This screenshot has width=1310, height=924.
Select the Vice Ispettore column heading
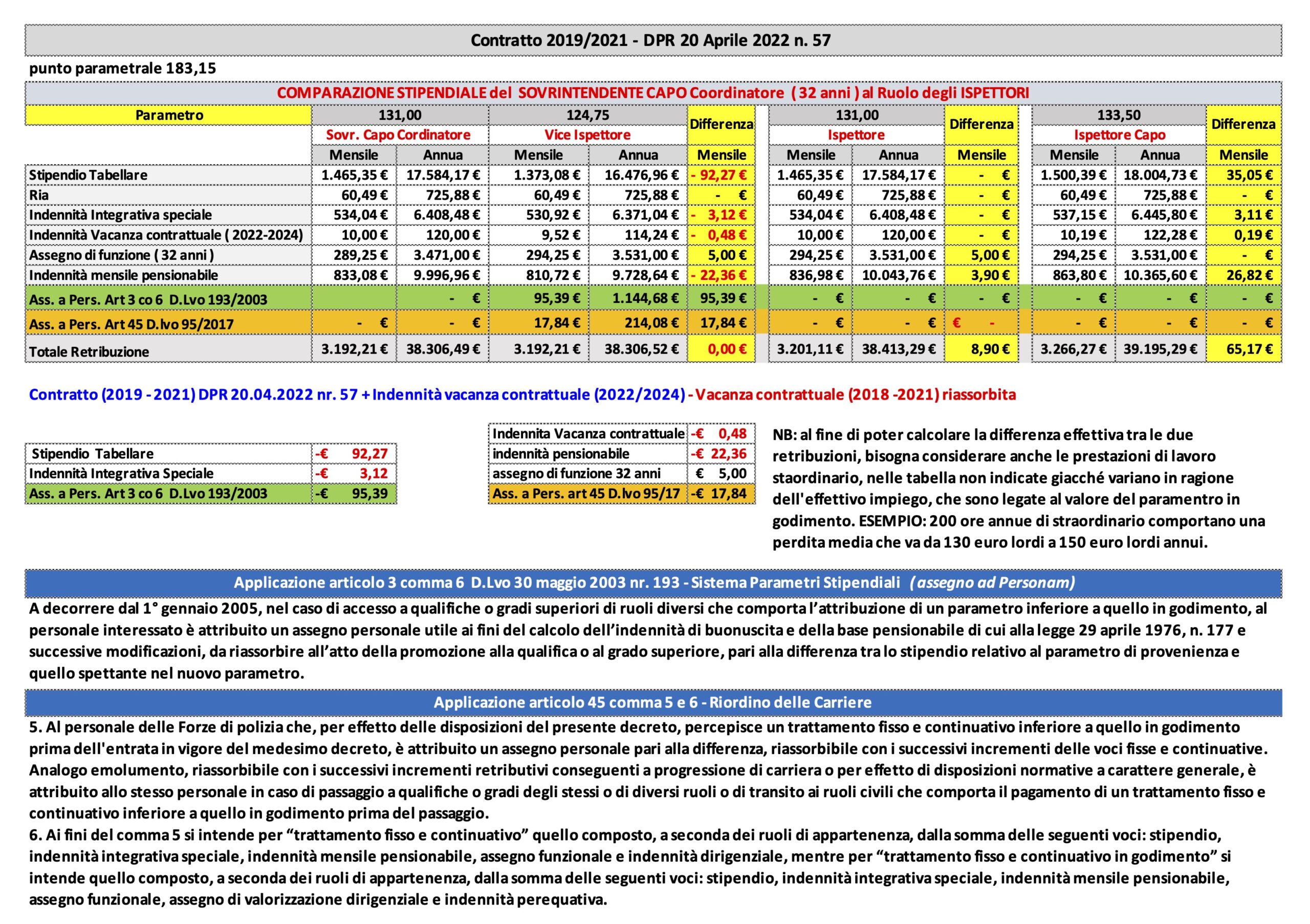[587, 135]
